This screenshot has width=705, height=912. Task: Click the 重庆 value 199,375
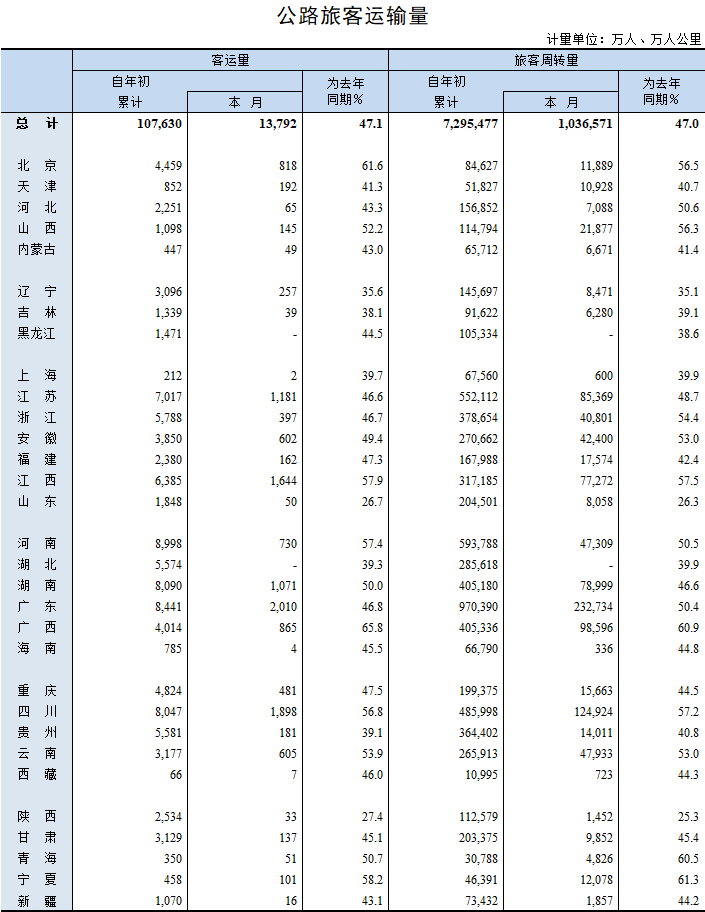[478, 690]
